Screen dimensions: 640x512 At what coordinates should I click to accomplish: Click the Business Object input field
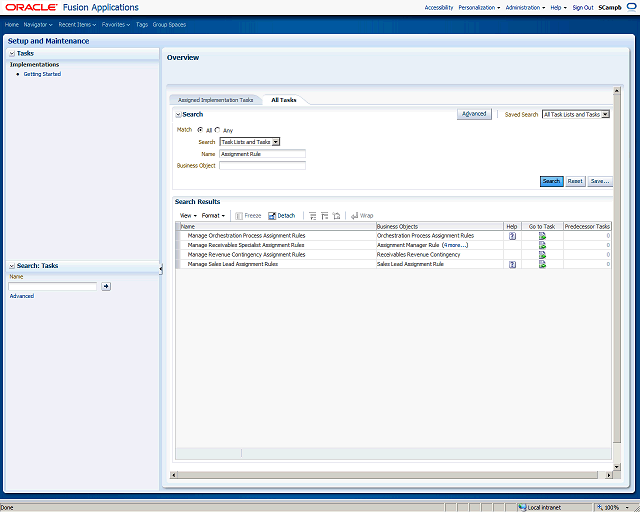tap(262, 165)
